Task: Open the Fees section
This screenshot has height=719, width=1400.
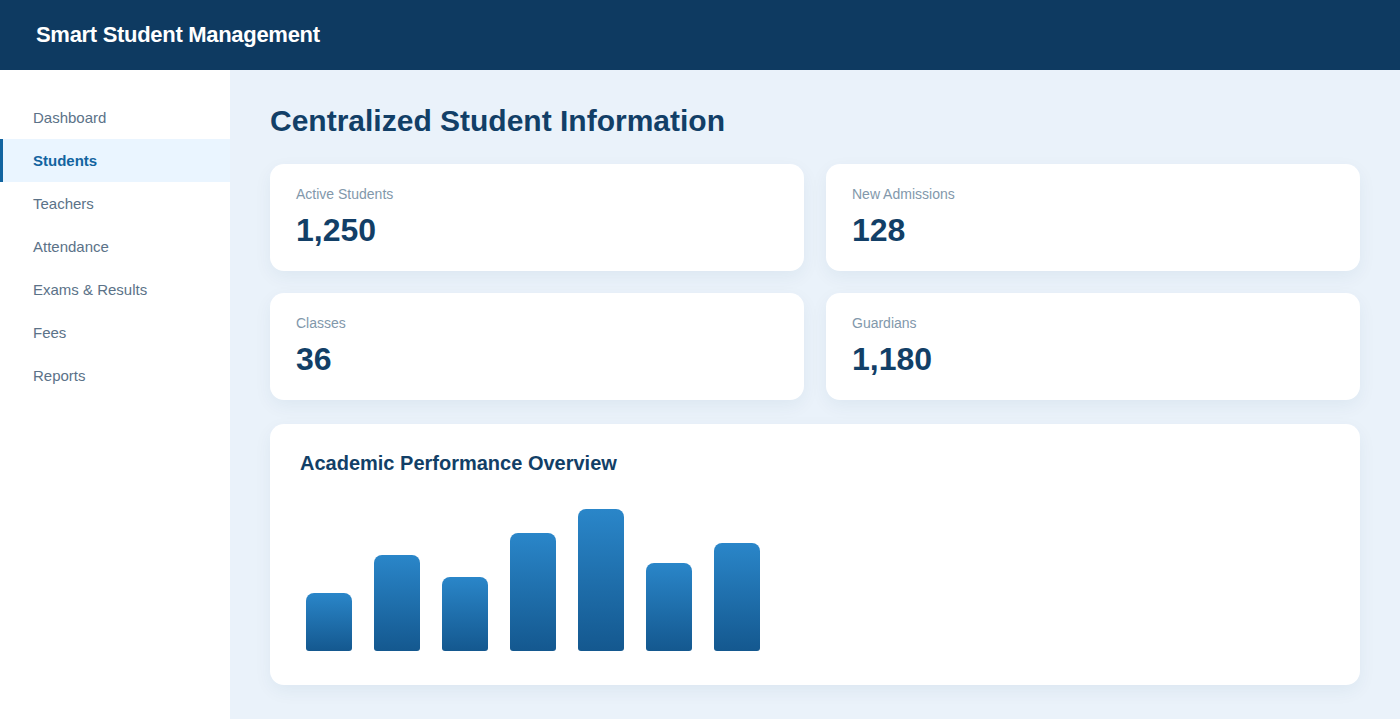Action: (115, 333)
